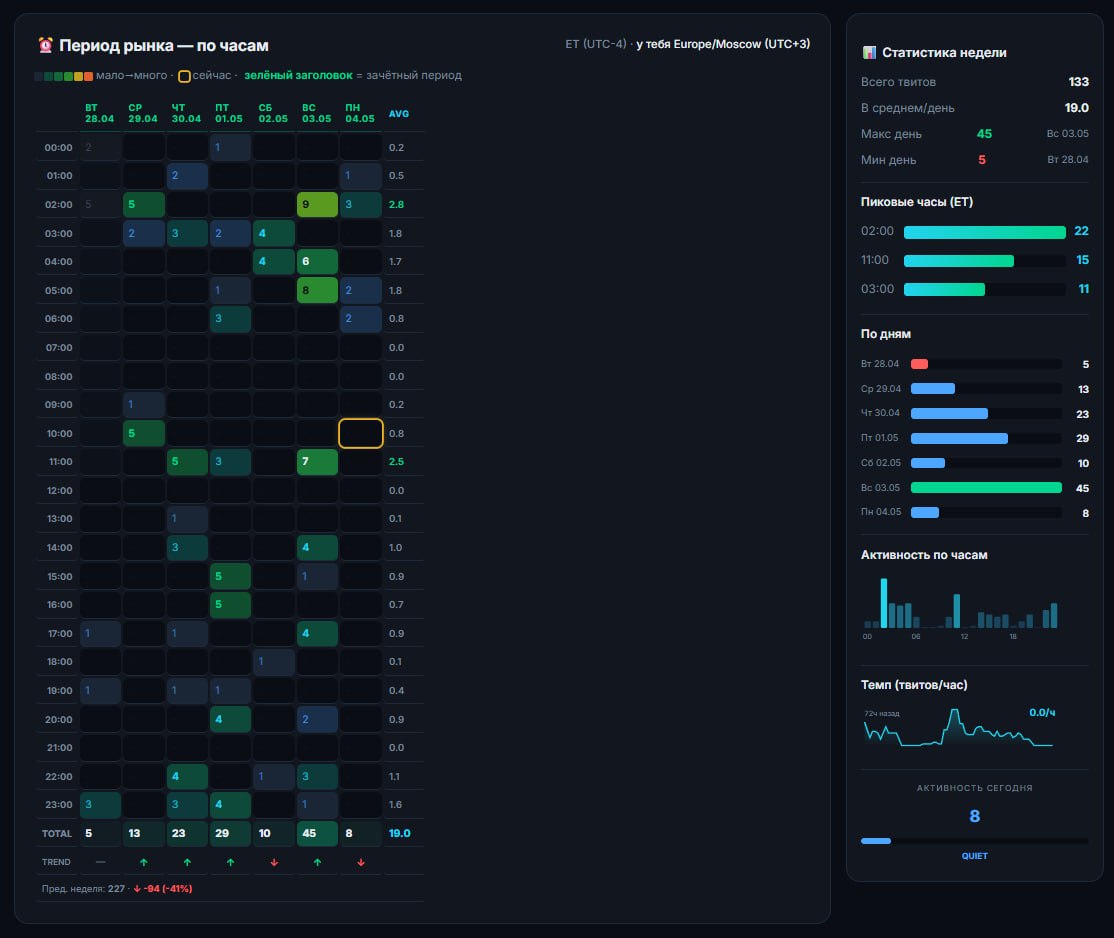This screenshot has height=938, width=1114.
Task: Click the 02:00 peak hour bar
Action: coord(985,232)
